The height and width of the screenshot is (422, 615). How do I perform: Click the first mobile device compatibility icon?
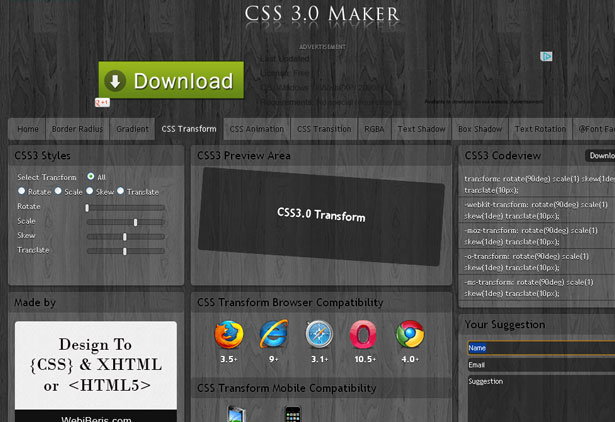click(237, 414)
